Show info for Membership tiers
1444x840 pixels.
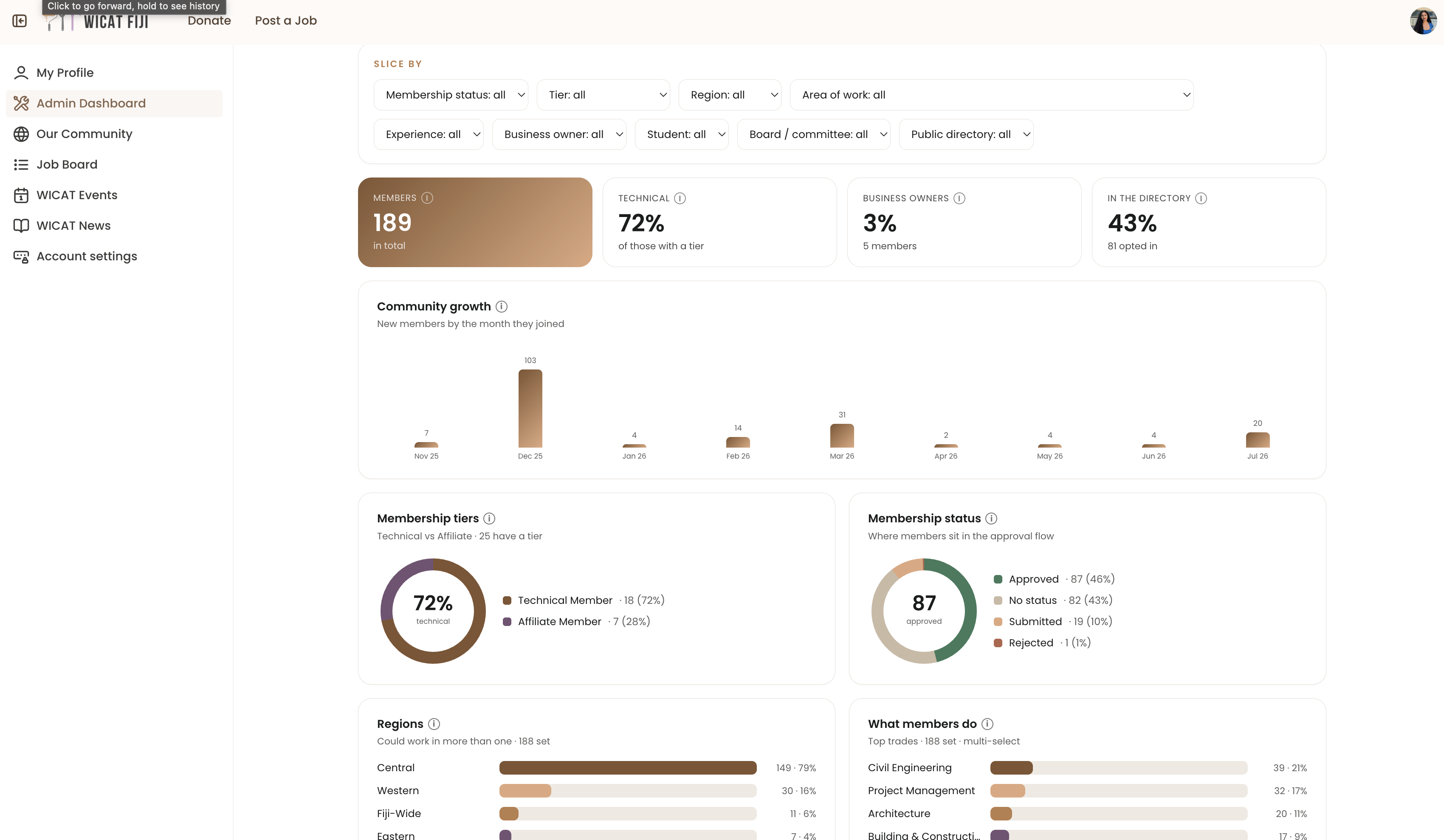[489, 519]
